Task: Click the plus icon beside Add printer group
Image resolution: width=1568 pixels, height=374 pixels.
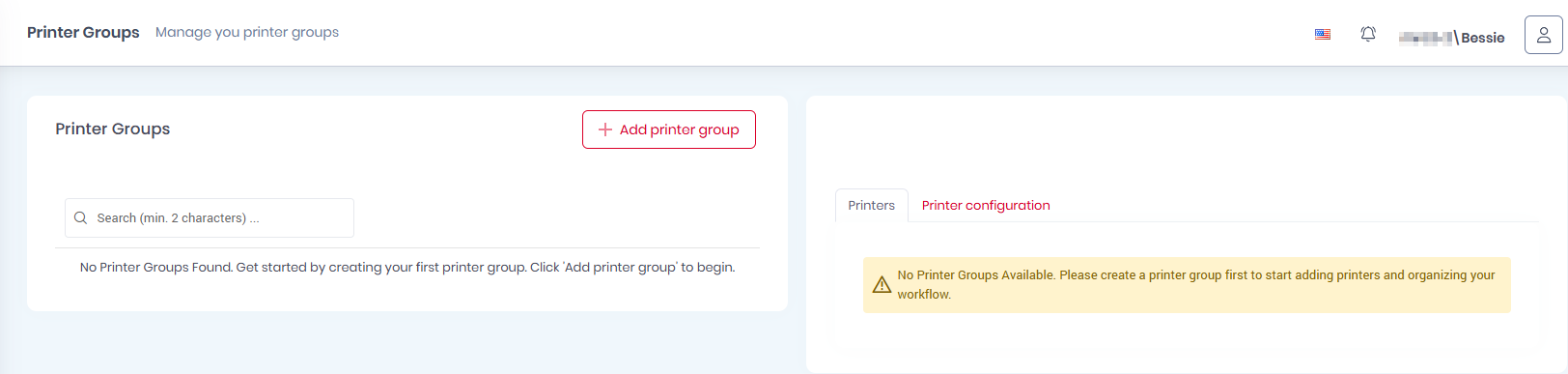Action: [x=605, y=129]
